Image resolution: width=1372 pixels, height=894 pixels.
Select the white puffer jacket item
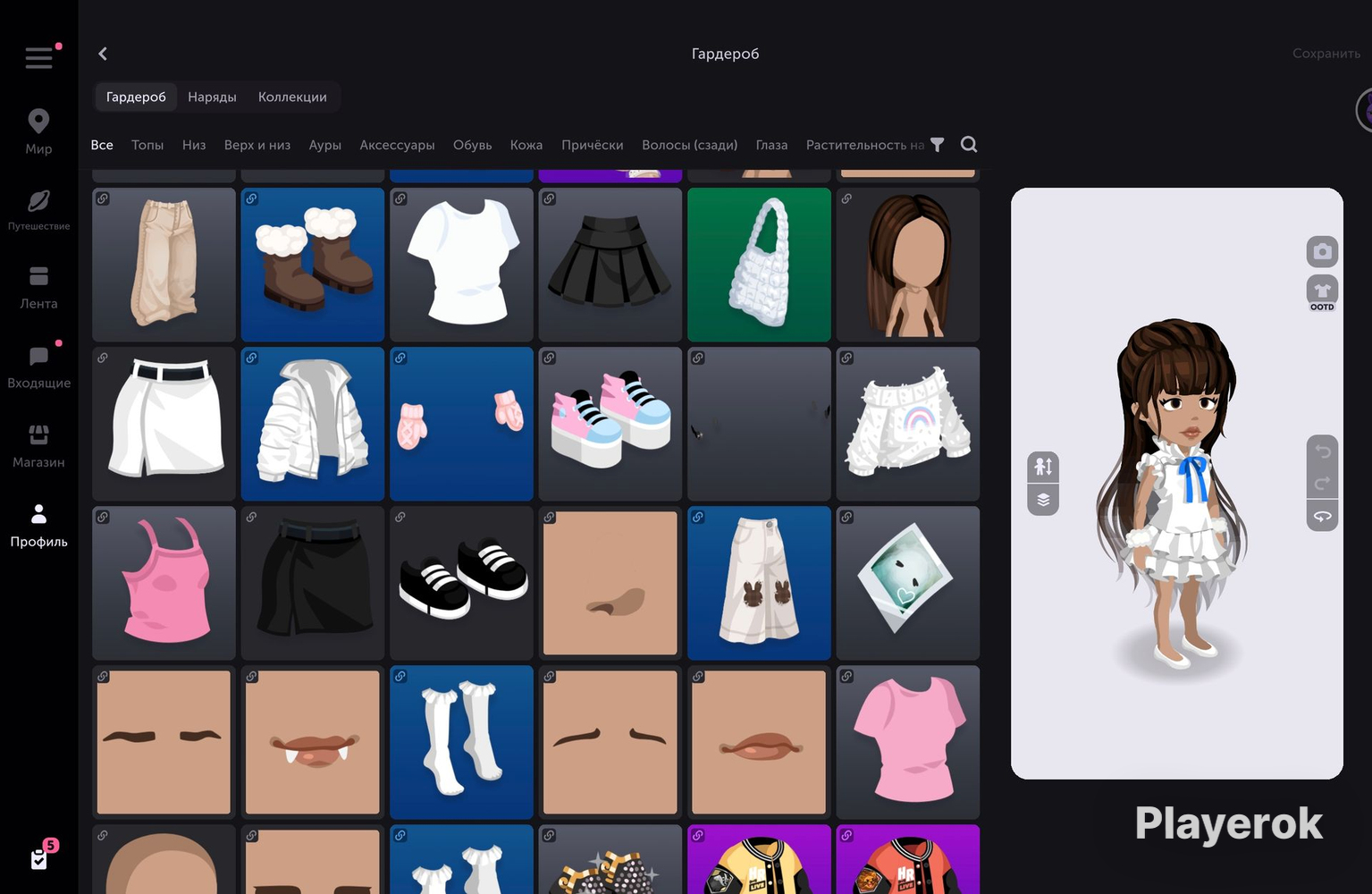(313, 424)
